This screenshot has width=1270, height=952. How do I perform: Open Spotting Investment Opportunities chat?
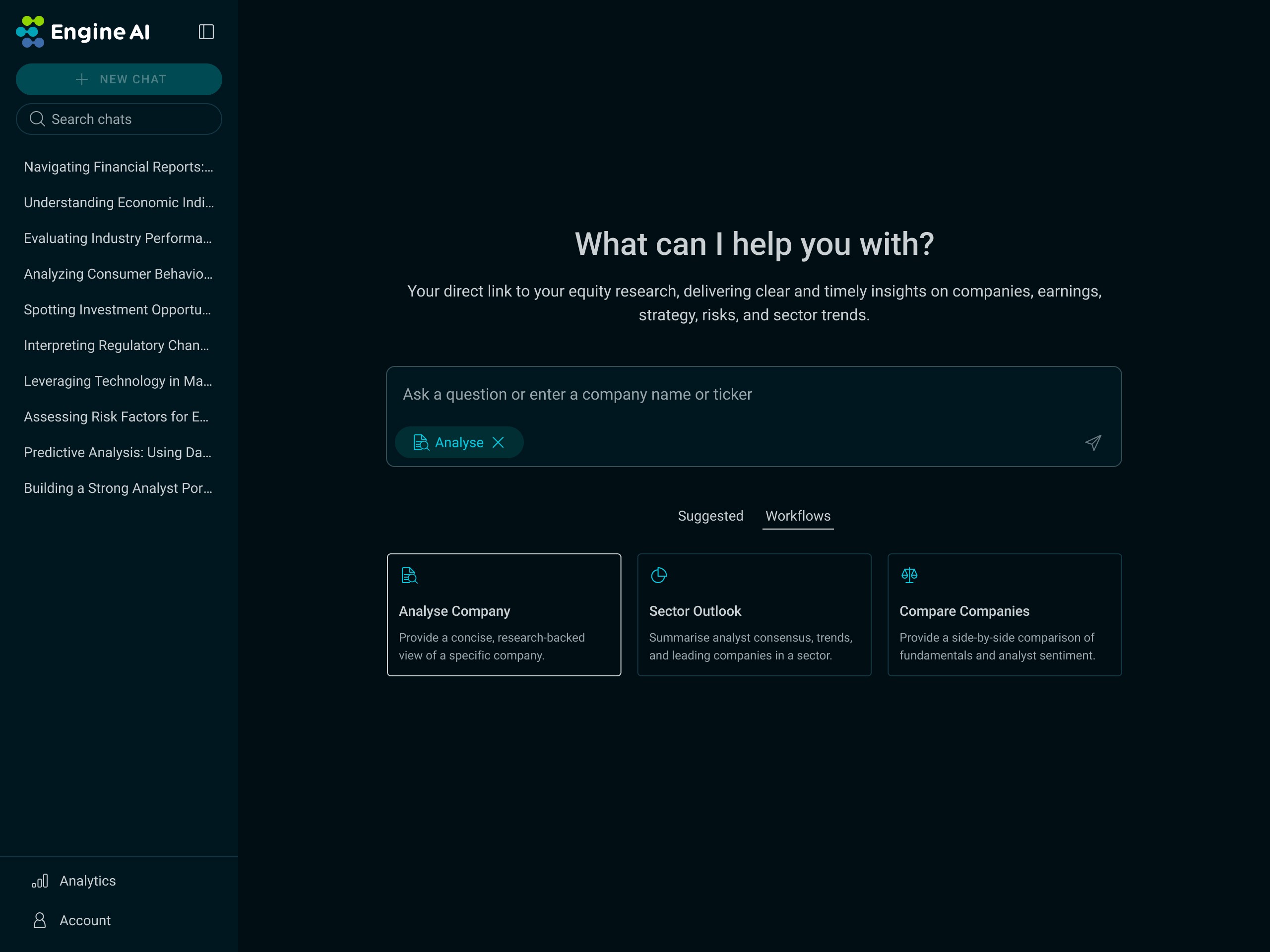(x=117, y=310)
